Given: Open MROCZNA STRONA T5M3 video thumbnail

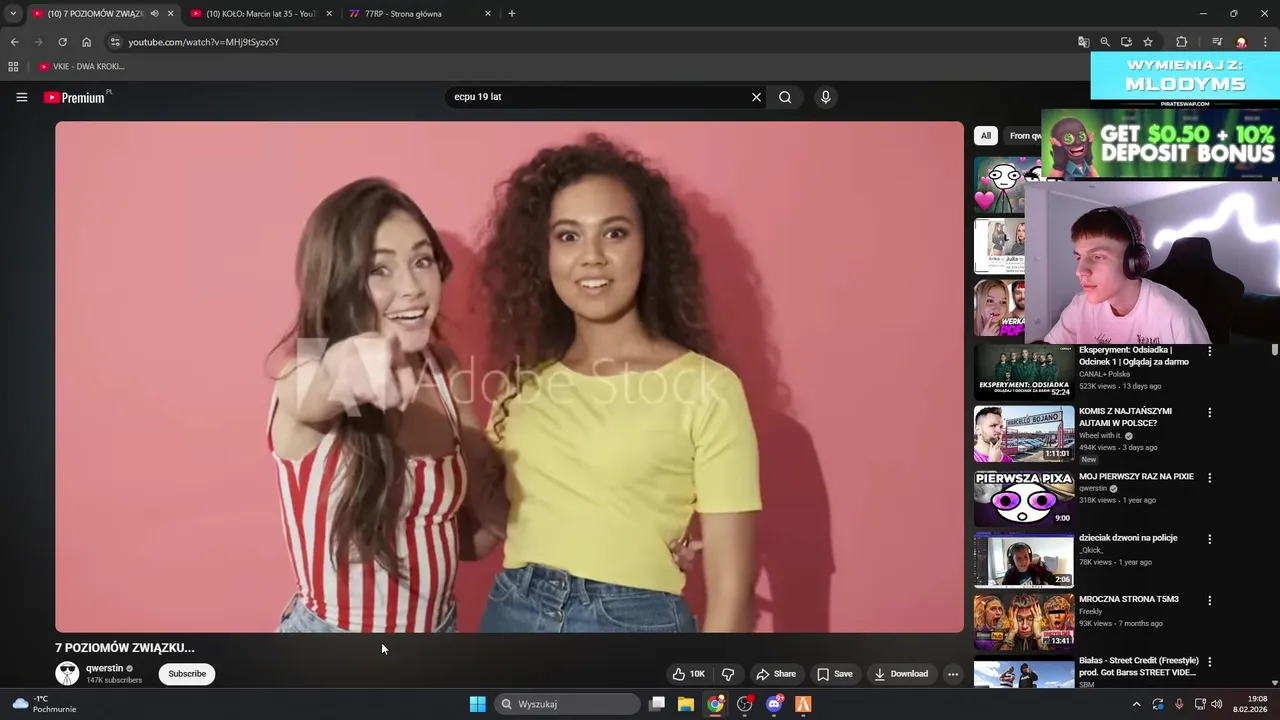Looking at the screenshot, I should coord(1024,620).
